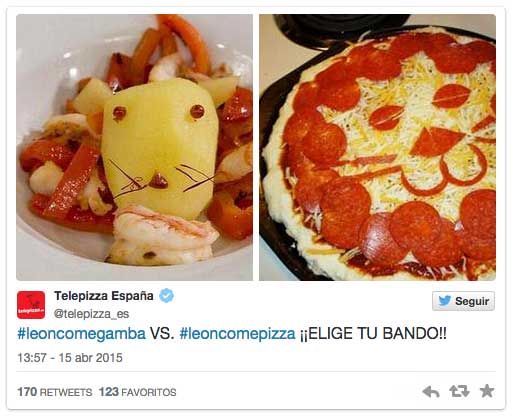Viewport: 512px width, 417px height.
Task: Click the 13:57 - 15 abr 2015 timestamp
Action: coord(70,358)
